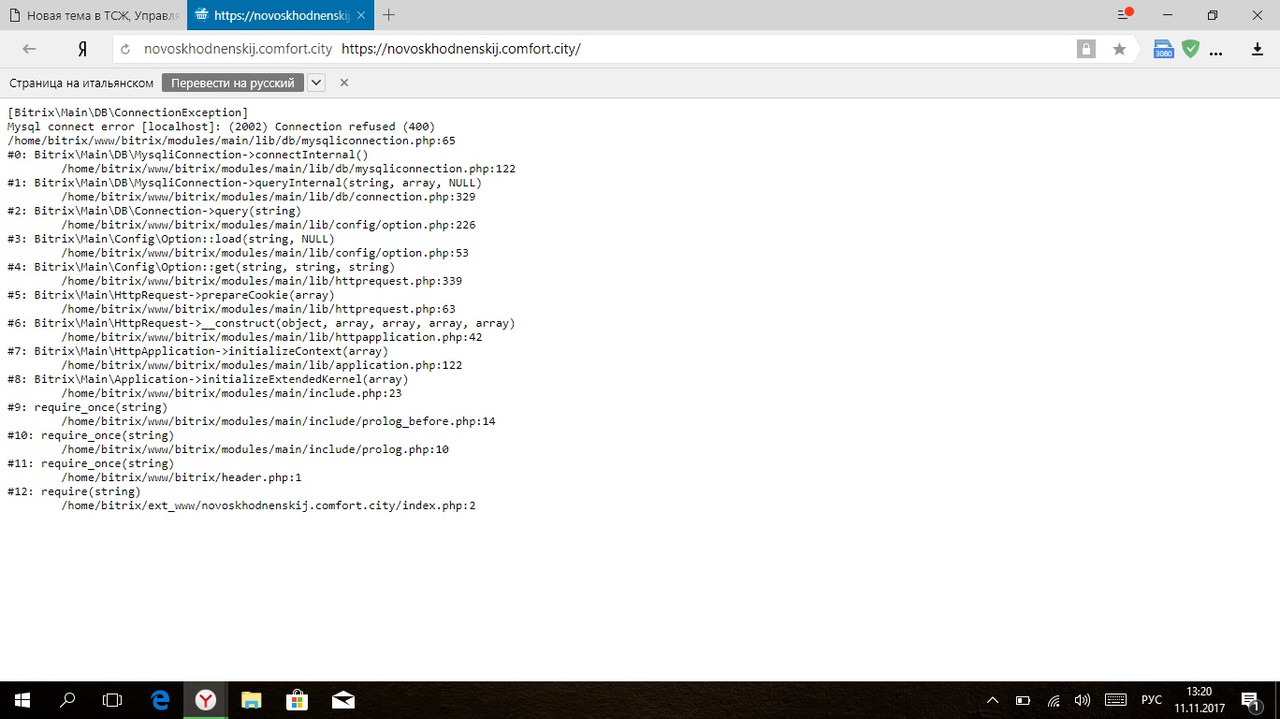Click '#6: ...__construct' trace line
Viewport: 1280px width, 719px height.
pos(261,323)
